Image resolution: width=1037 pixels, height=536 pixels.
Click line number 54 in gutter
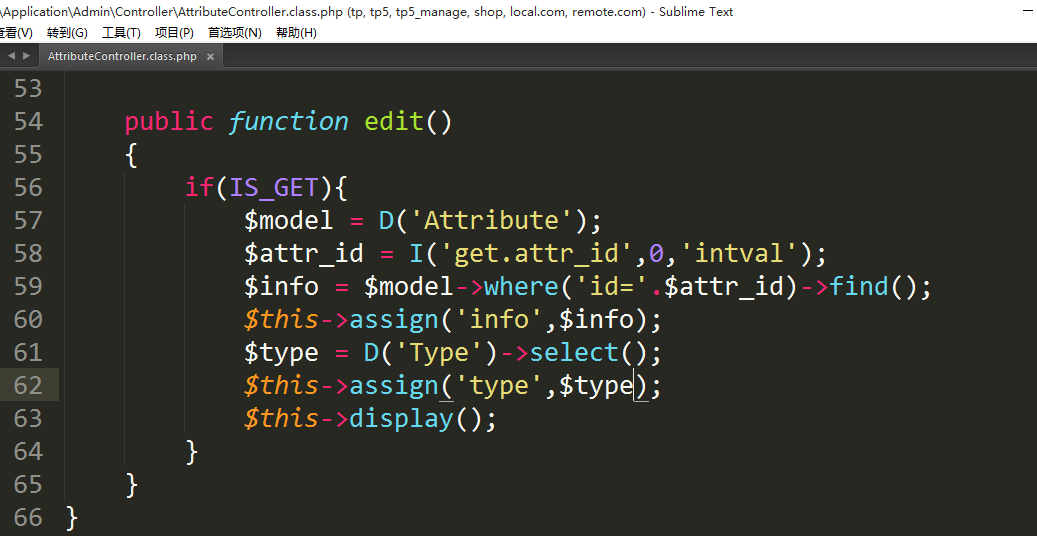[28, 122]
